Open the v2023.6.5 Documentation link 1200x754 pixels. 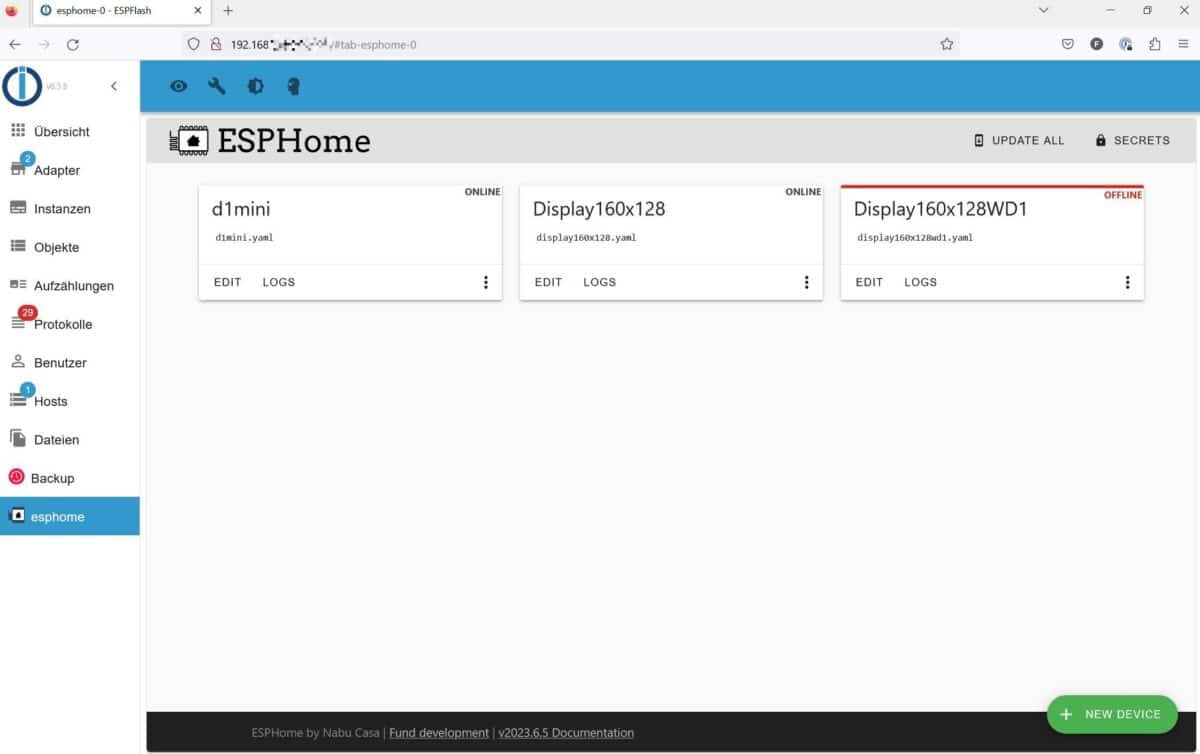[x=566, y=732]
